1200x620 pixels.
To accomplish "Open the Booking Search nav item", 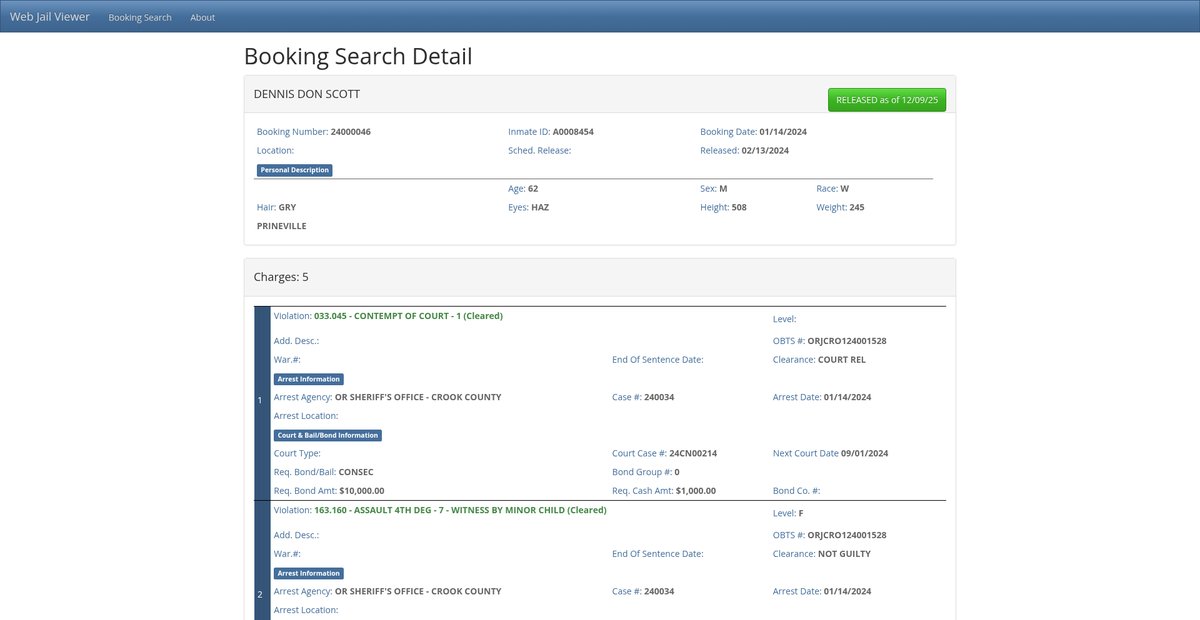I will (140, 17).
